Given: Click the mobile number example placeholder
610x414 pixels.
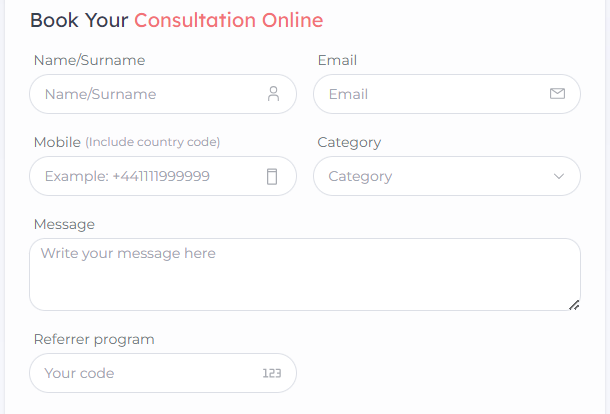Looking at the screenshot, I should 127,176.
